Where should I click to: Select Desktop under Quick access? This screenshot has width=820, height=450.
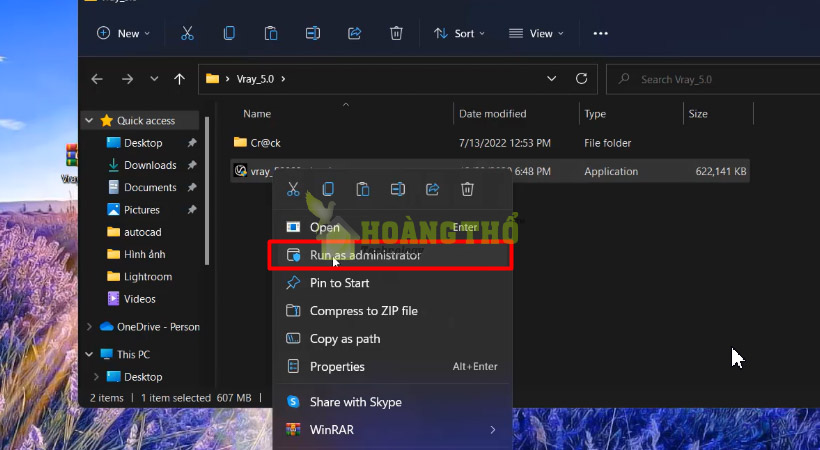(x=143, y=143)
